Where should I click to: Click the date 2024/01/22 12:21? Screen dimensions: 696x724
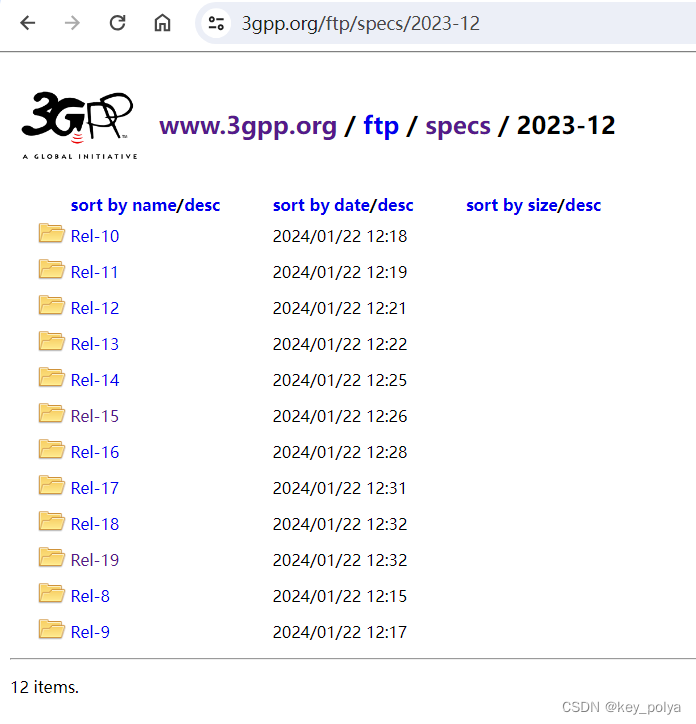click(340, 308)
